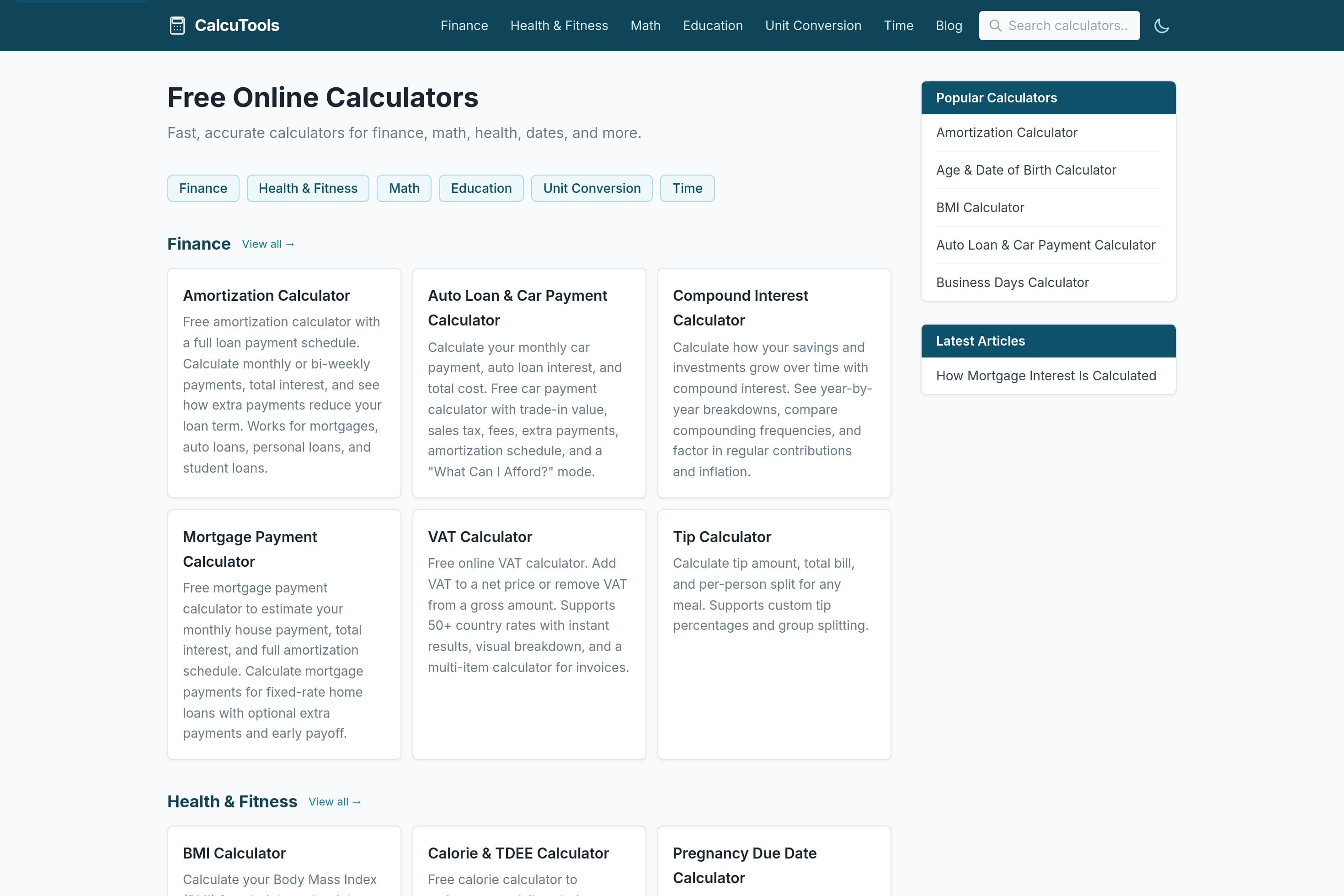Click the CalcuTools calculator logo icon

tap(178, 25)
